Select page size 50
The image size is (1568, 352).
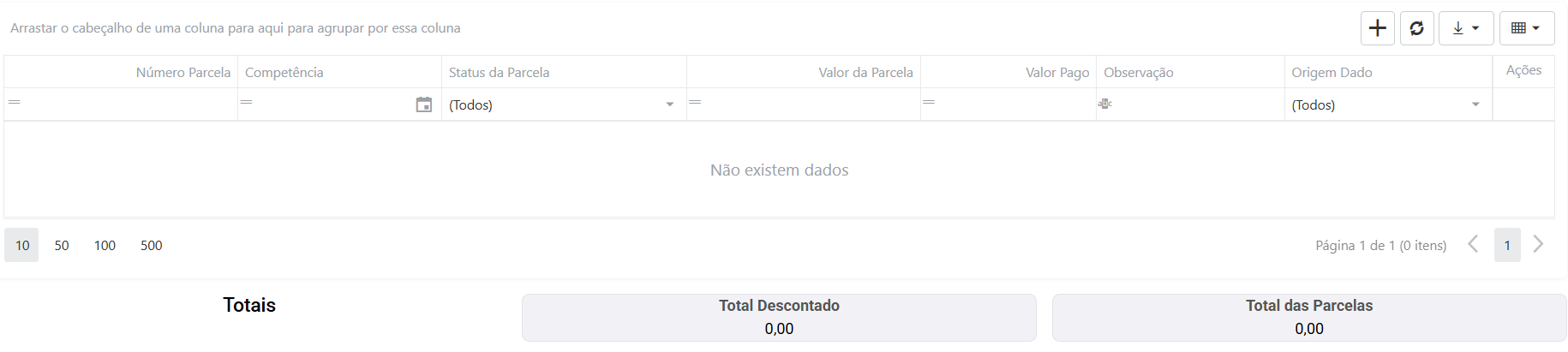tap(62, 246)
